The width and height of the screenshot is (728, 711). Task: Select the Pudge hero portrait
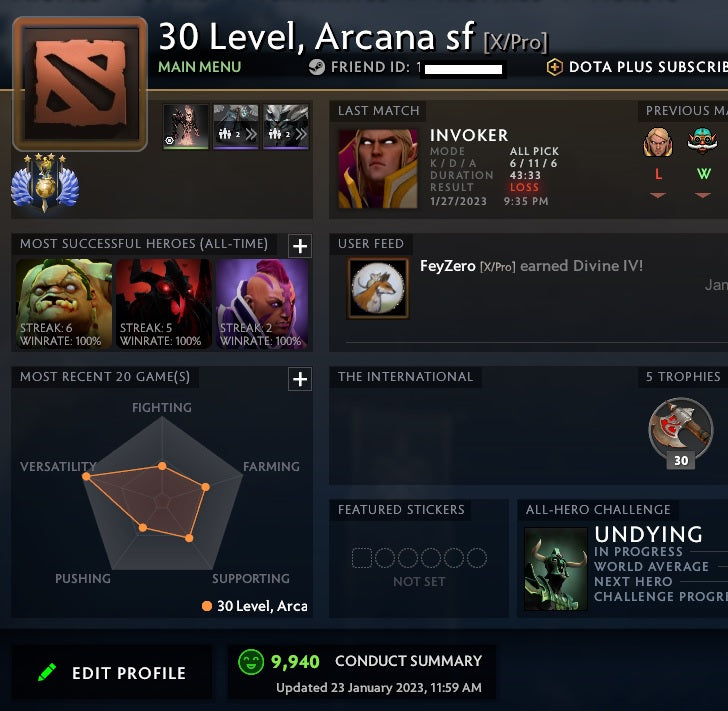64,304
